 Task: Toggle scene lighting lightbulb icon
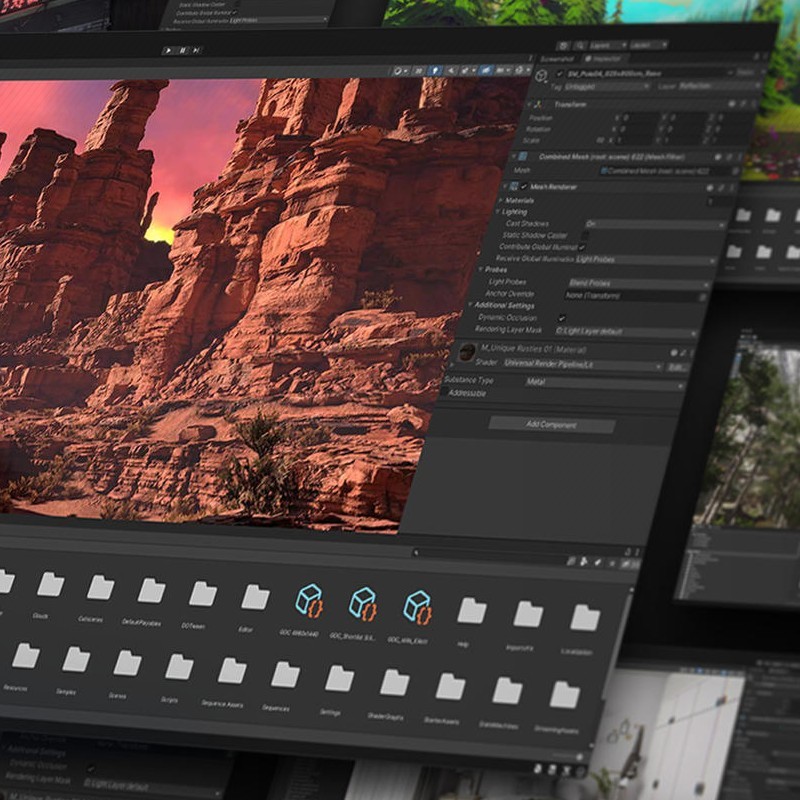tap(435, 70)
